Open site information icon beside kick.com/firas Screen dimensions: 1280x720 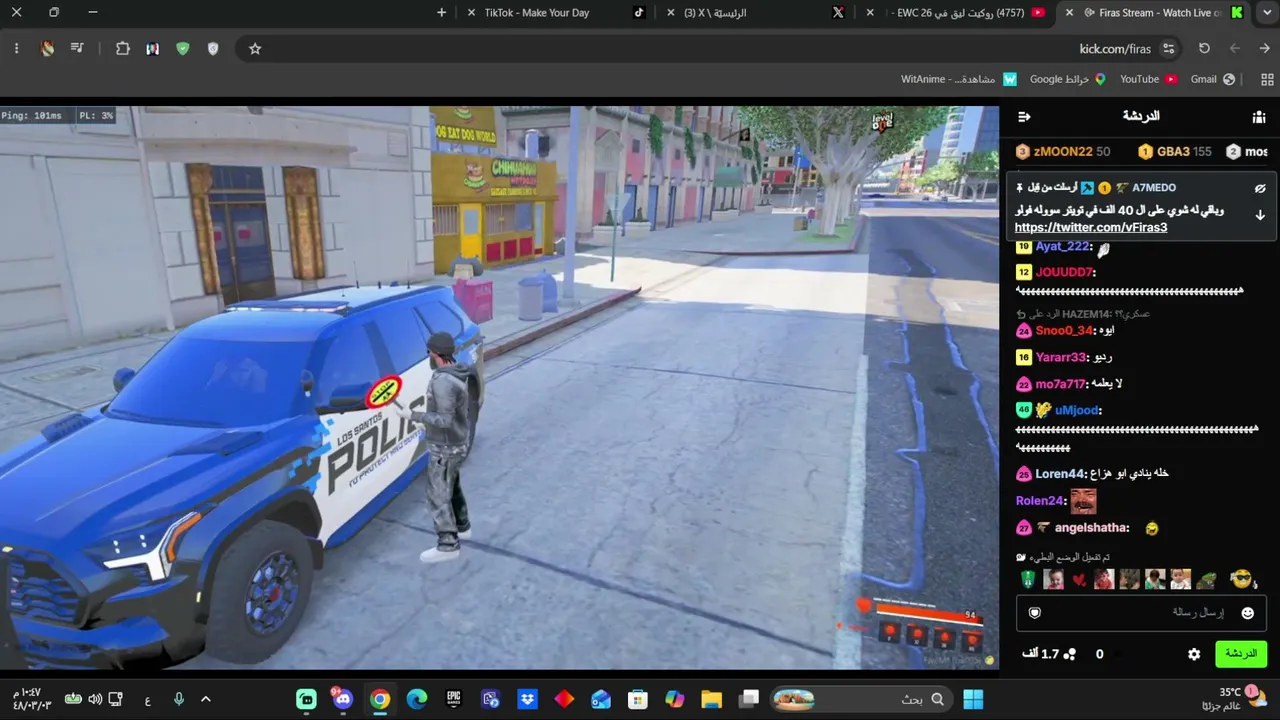point(1169,48)
